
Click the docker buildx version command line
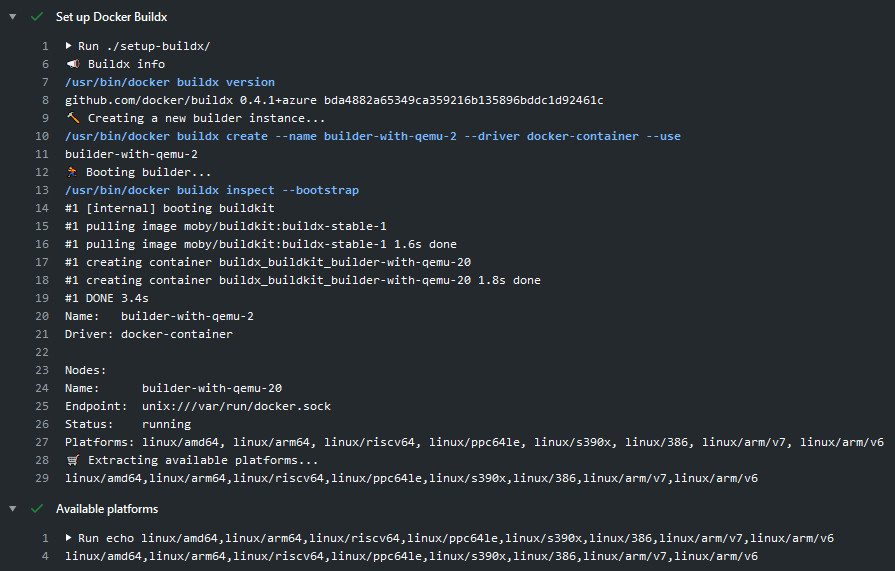pos(170,82)
